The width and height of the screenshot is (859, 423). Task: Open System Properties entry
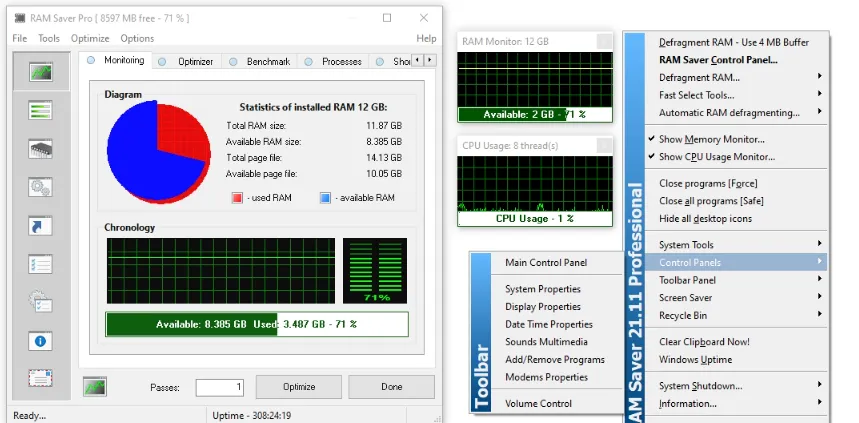(557, 289)
